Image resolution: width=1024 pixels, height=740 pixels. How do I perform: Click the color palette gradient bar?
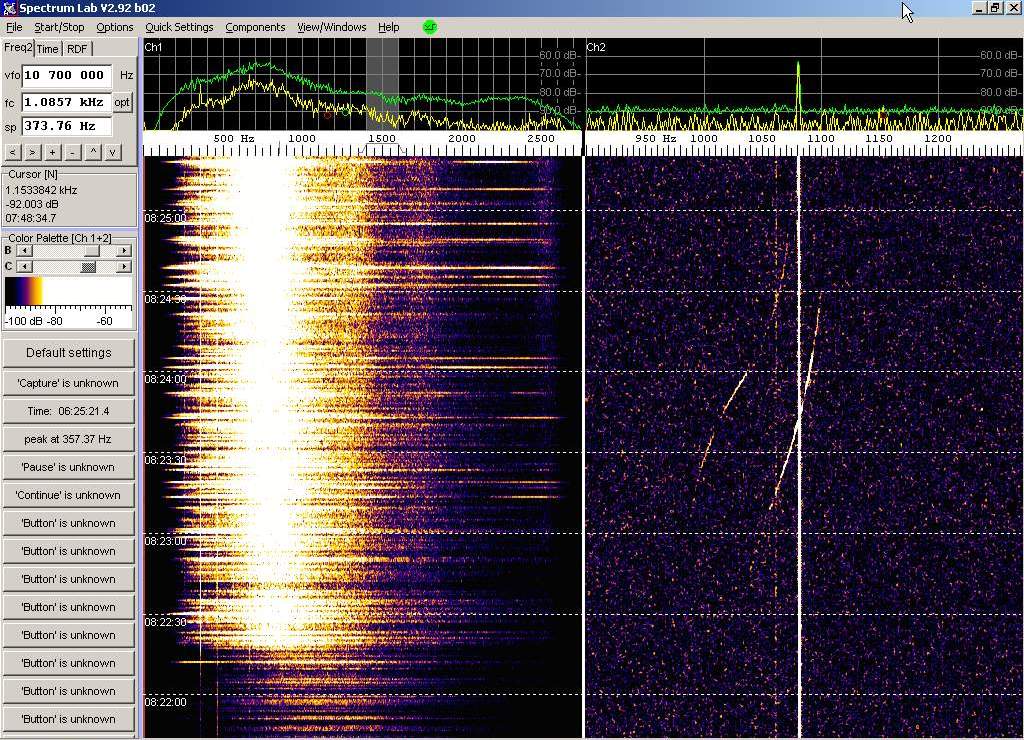(x=68, y=291)
